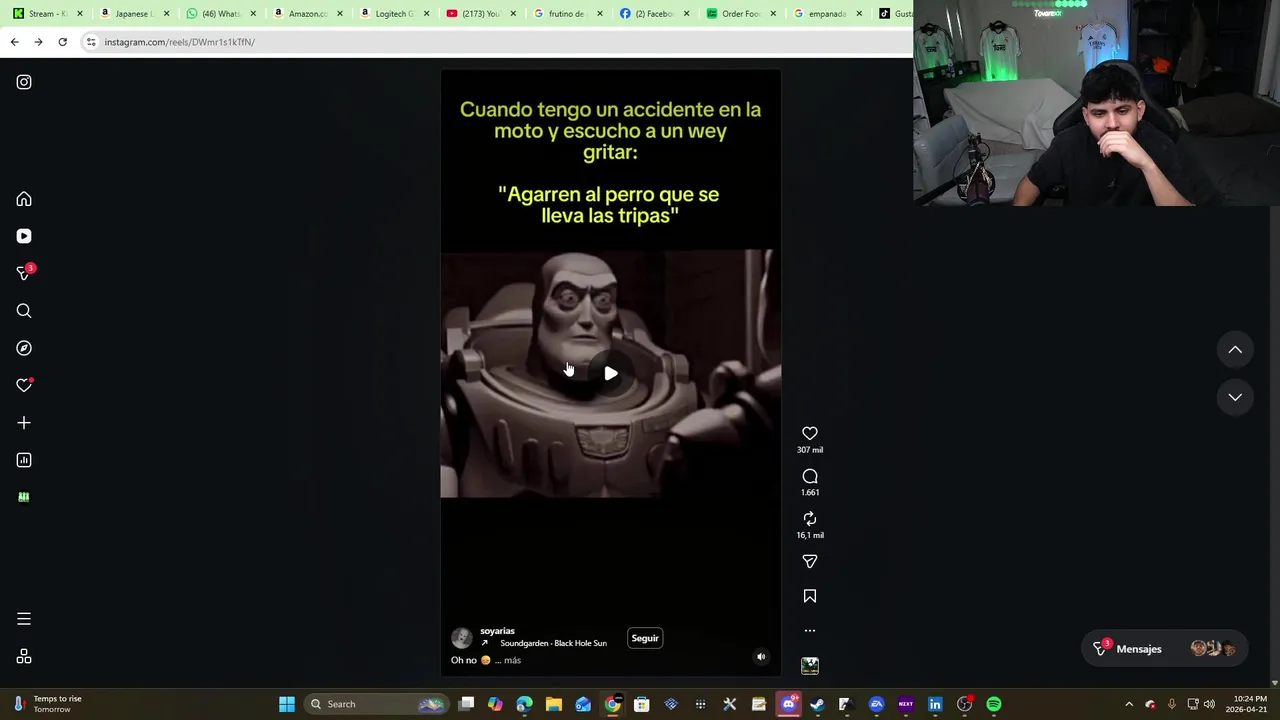
Task: Open the Explore compass icon
Action: point(24,348)
